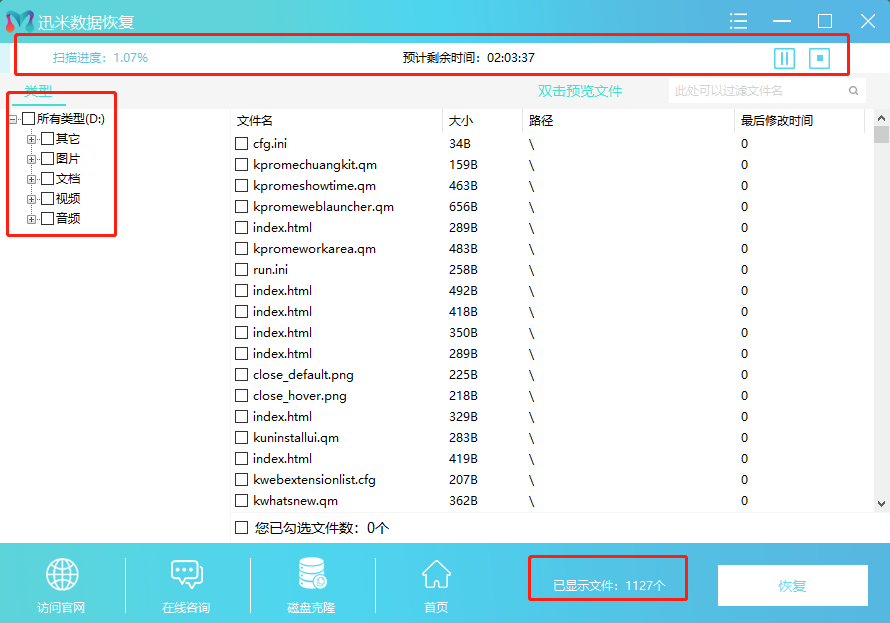This screenshot has height=623, width=890.
Task: Click the disk clone icon
Action: (312, 575)
